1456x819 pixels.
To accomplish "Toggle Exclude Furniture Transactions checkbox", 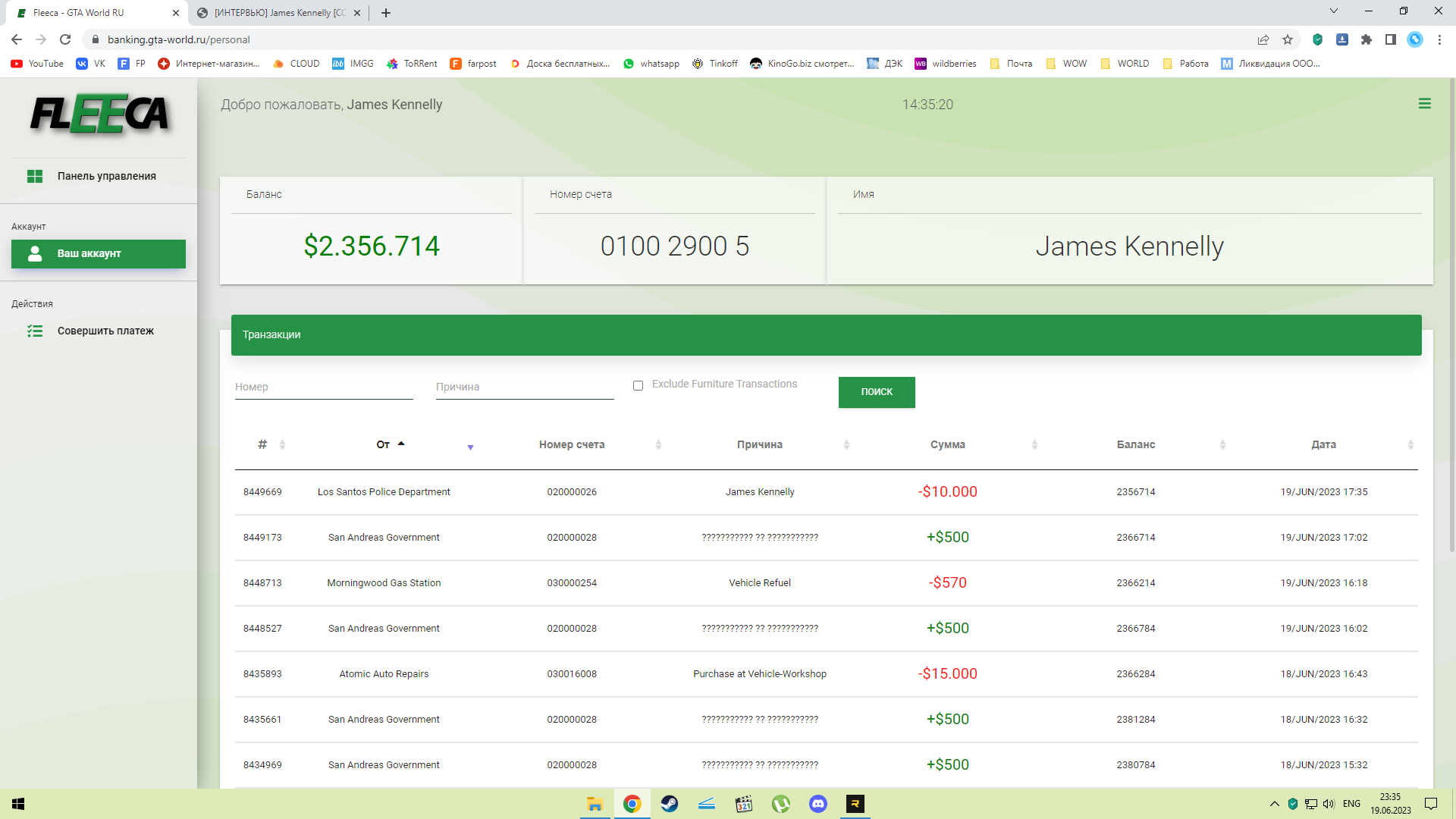I will (x=639, y=385).
